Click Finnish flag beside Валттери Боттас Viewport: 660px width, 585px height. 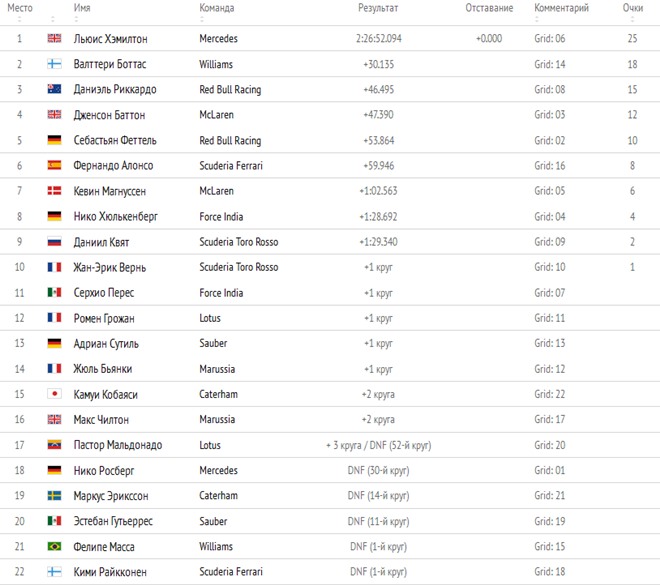54,64
